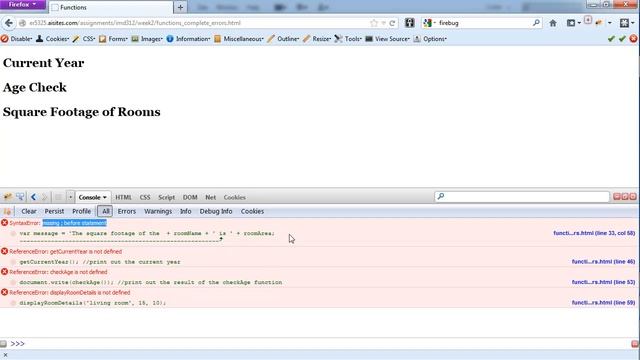
Task: Toggle the Info console filter
Action: click(186, 211)
